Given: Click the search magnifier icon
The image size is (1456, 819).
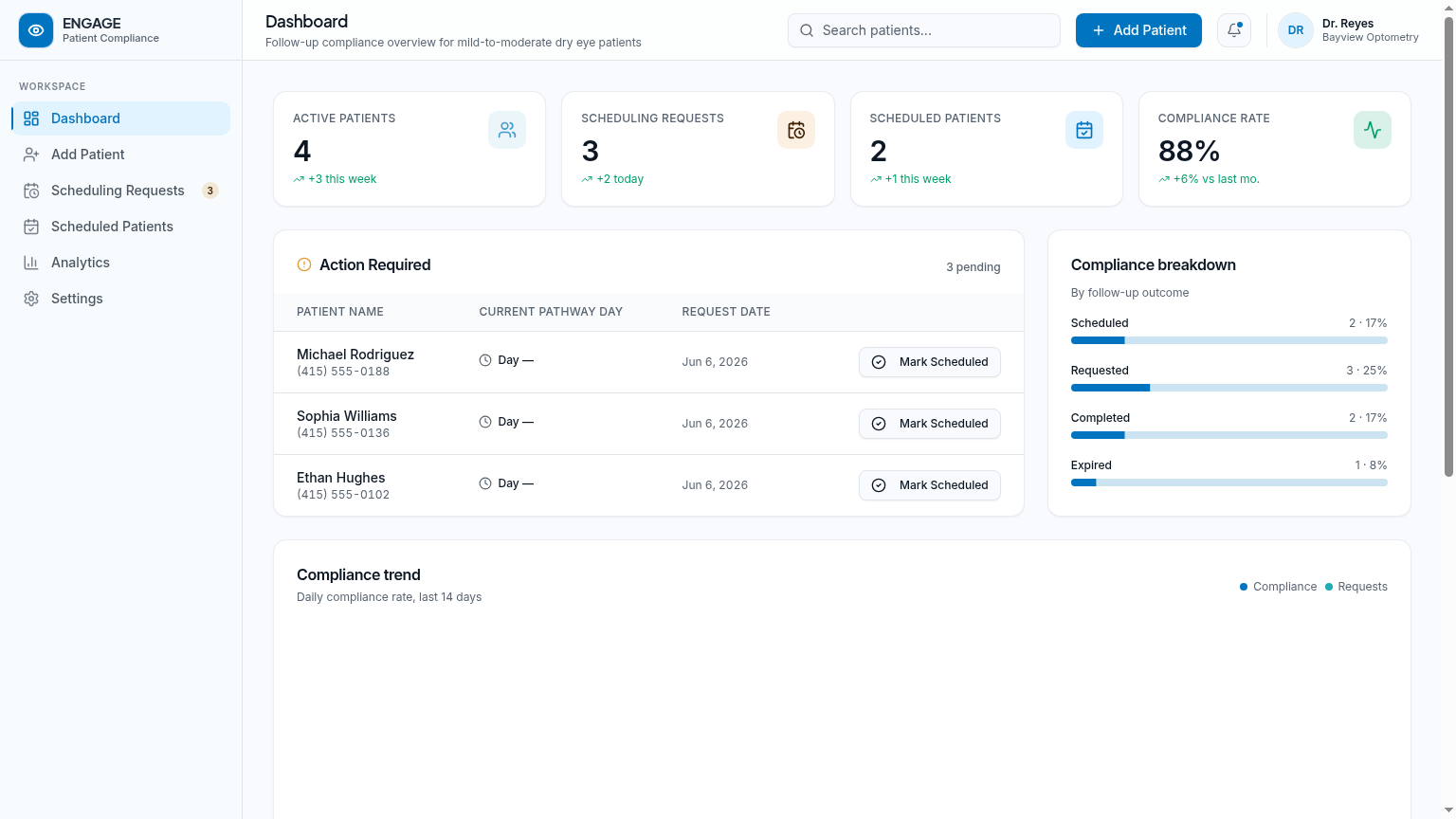Looking at the screenshot, I should (x=807, y=30).
